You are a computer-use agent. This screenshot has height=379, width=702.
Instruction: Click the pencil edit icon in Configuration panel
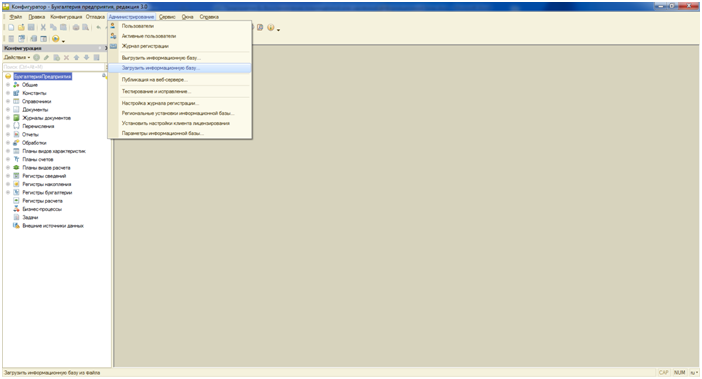pos(46,57)
